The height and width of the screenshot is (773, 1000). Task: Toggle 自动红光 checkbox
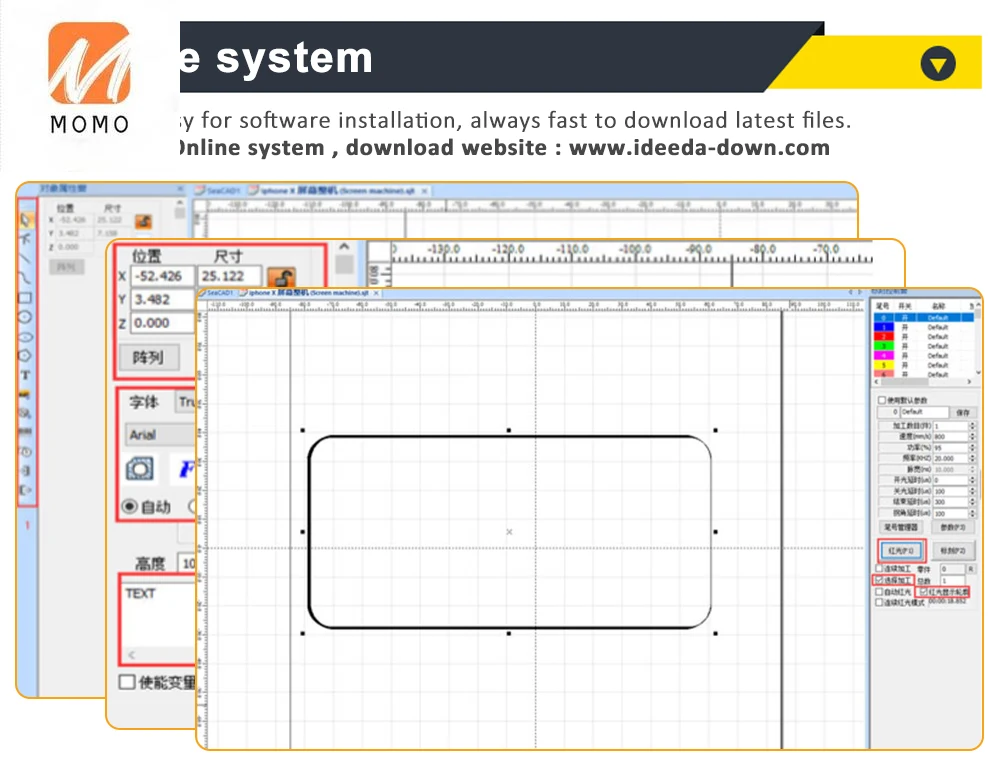(879, 592)
